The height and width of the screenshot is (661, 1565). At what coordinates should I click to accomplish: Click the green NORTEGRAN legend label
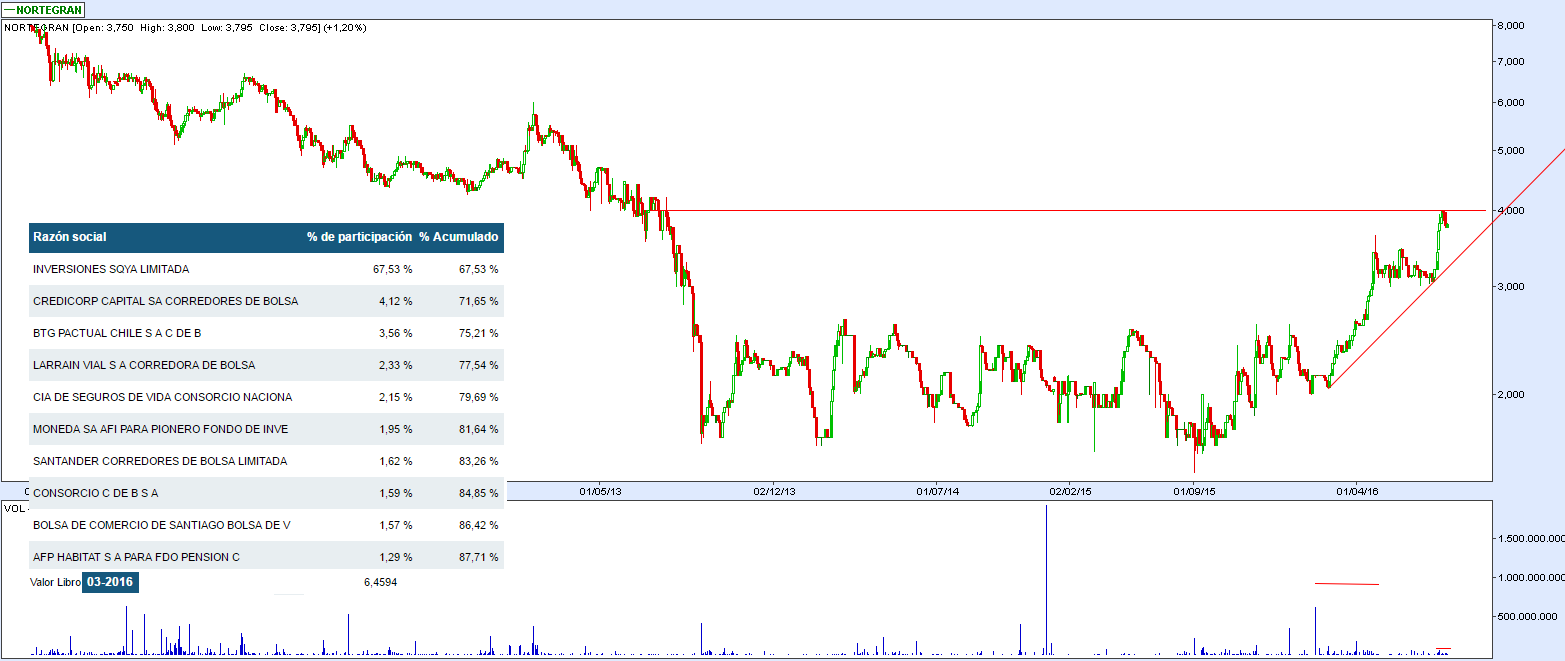click(41, 10)
